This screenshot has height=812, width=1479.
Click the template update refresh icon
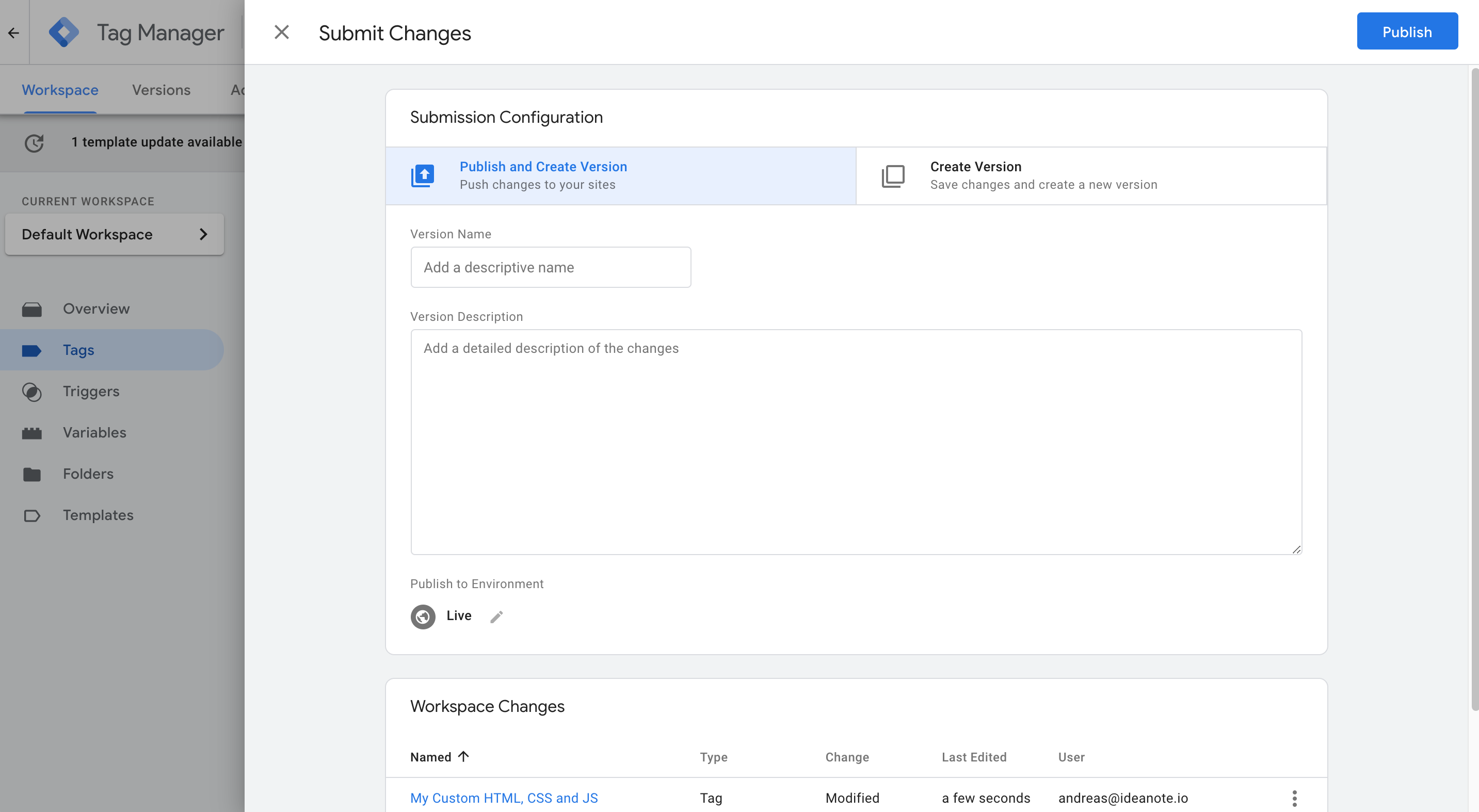(34, 142)
